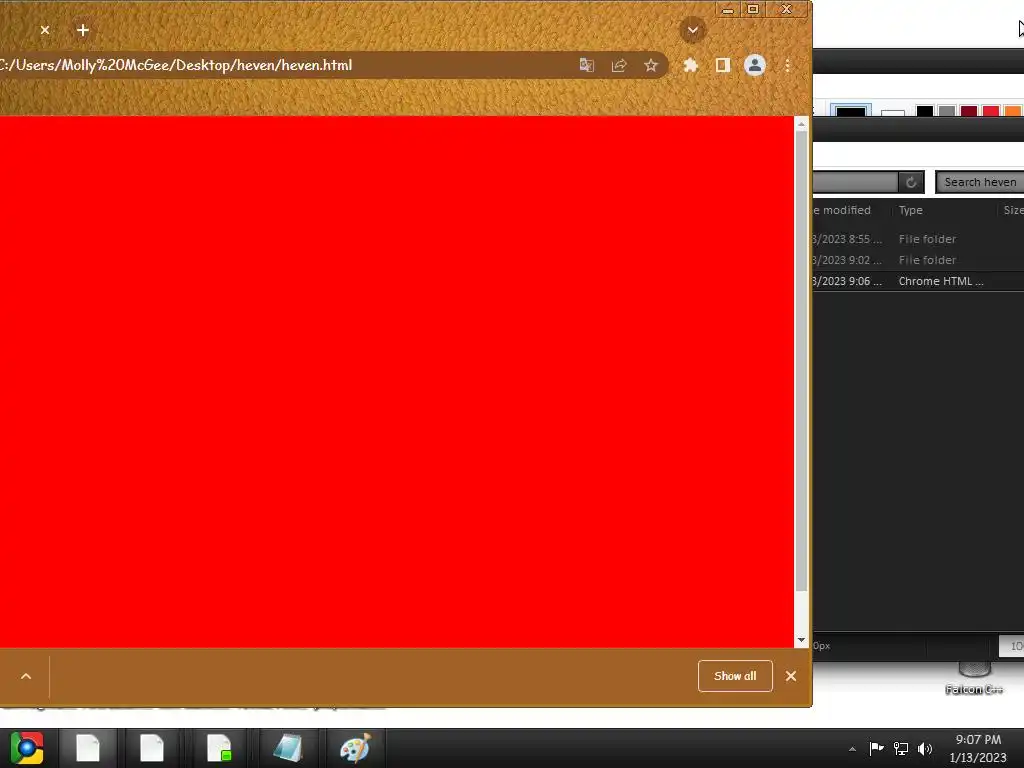Maximize the Chrome window
Viewport: 1024px width, 768px height.
click(753, 9)
